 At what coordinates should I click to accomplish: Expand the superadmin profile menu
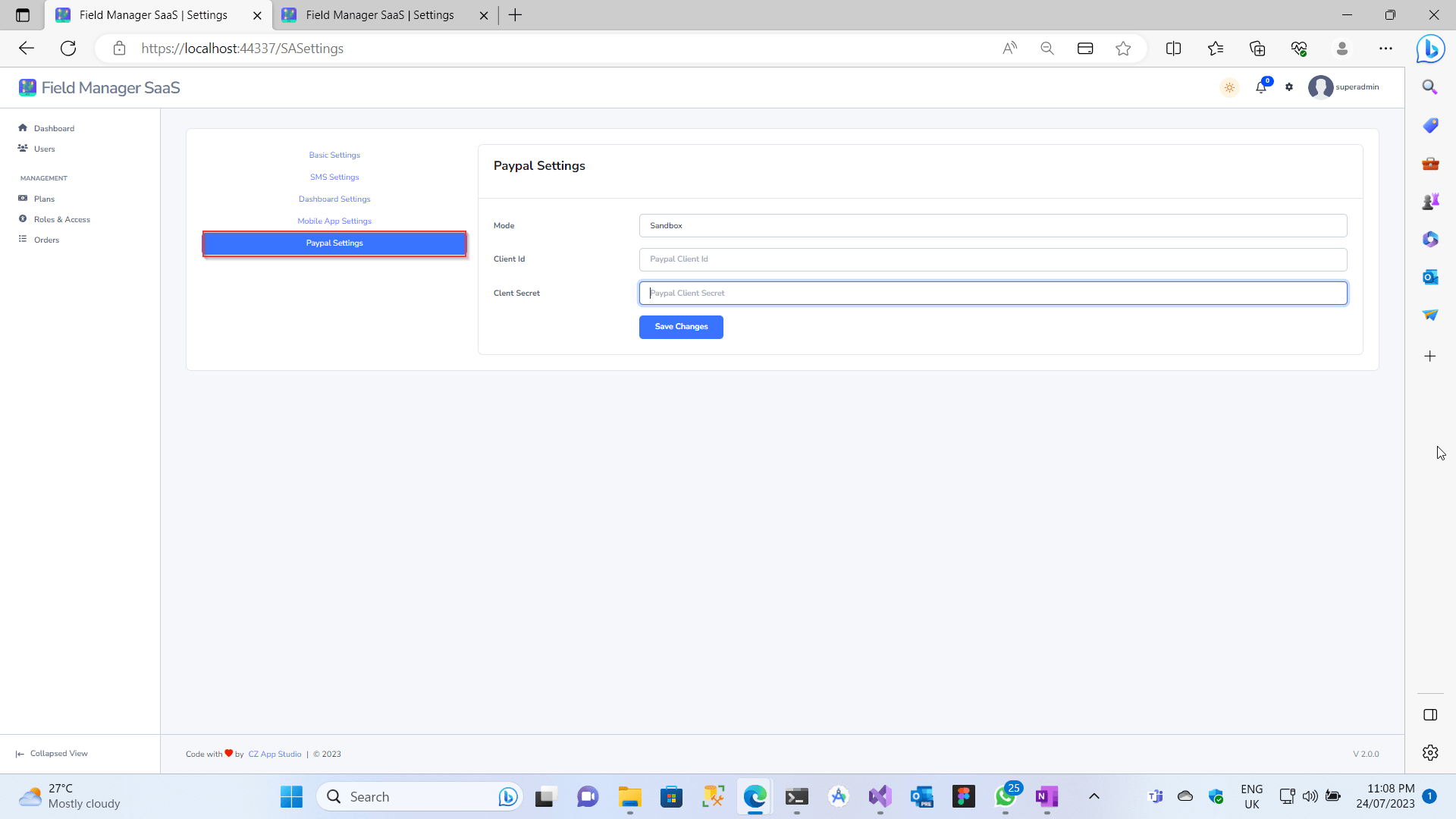[1344, 87]
